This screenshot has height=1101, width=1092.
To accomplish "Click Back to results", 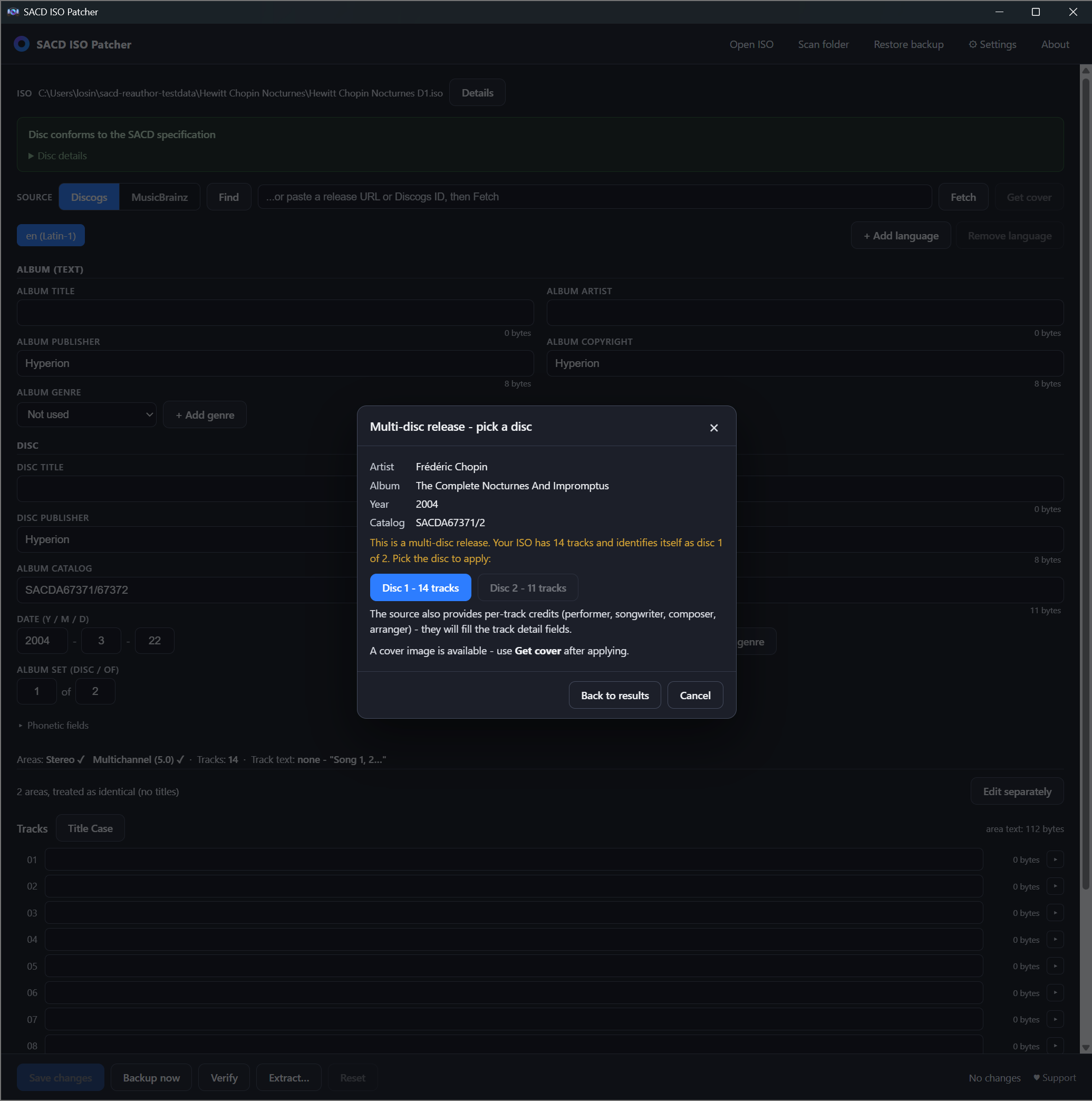I will 614,696.
